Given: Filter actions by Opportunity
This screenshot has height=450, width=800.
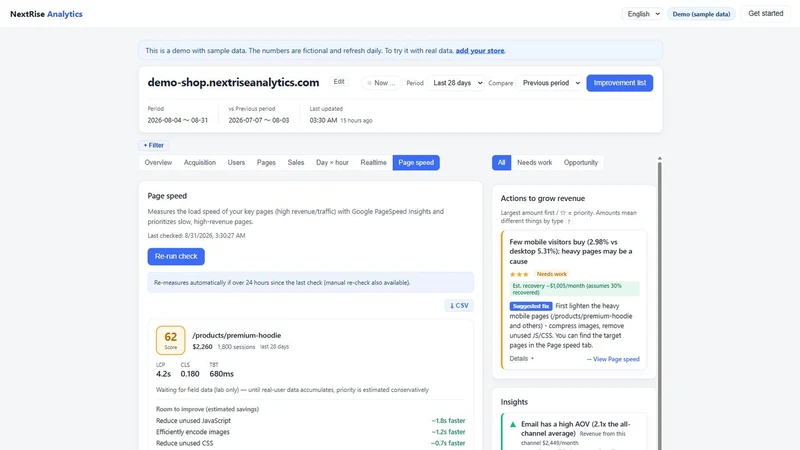Looking at the screenshot, I should (580, 162).
